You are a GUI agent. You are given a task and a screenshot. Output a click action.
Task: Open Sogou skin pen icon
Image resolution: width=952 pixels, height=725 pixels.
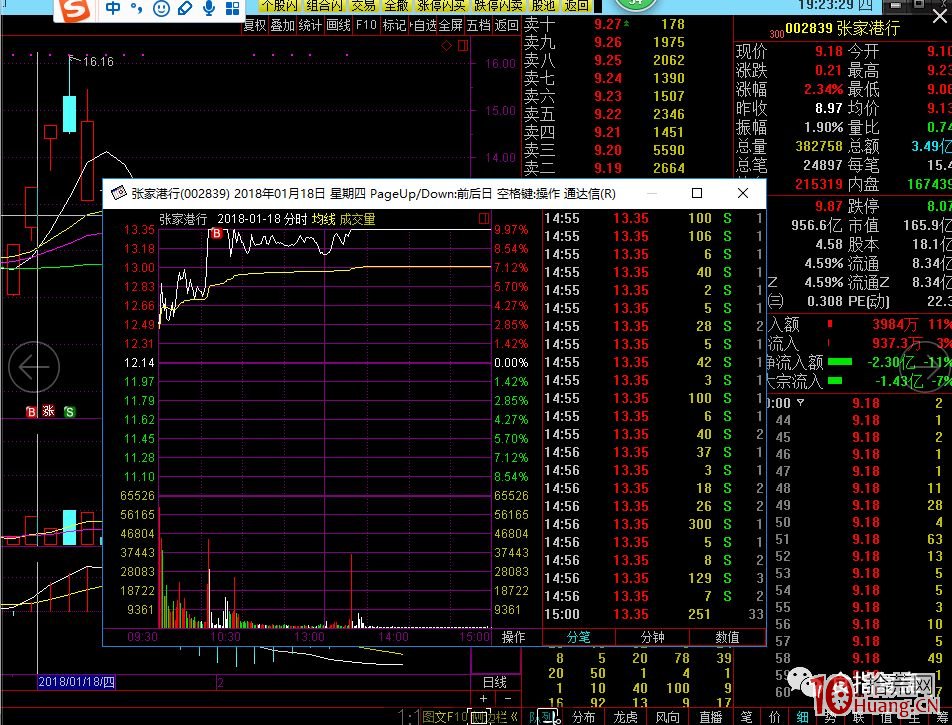tap(185, 8)
